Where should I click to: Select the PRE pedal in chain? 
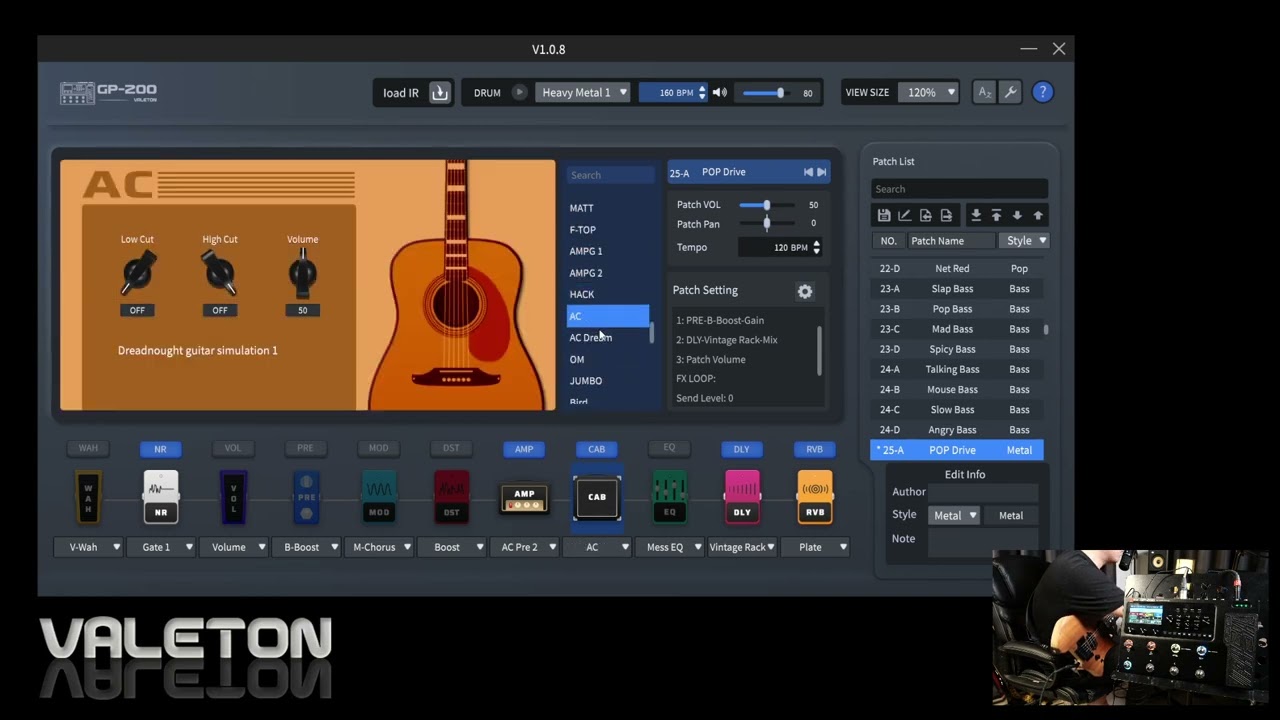pyautogui.click(x=306, y=497)
